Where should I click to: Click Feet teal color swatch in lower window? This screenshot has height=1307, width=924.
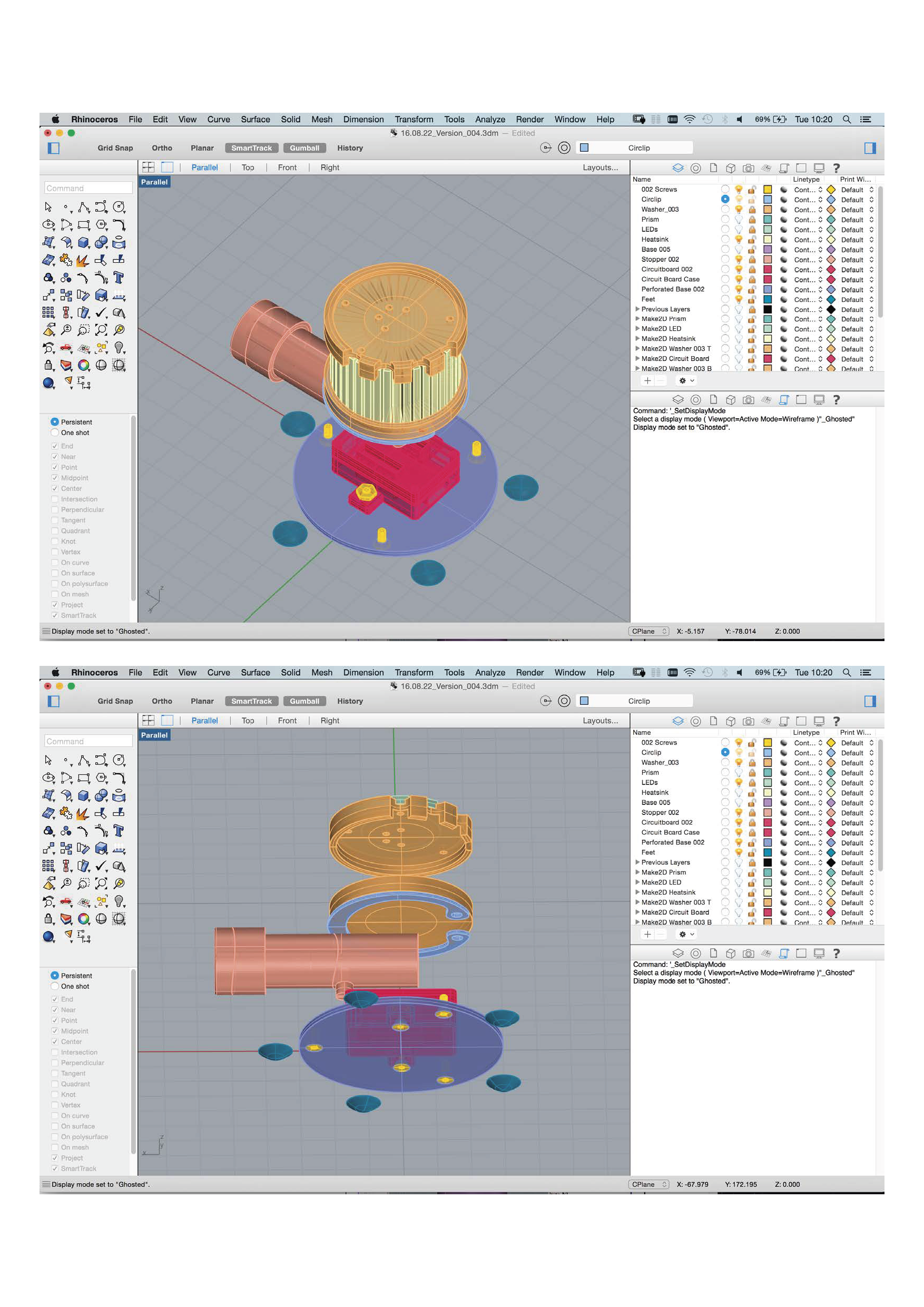point(767,853)
